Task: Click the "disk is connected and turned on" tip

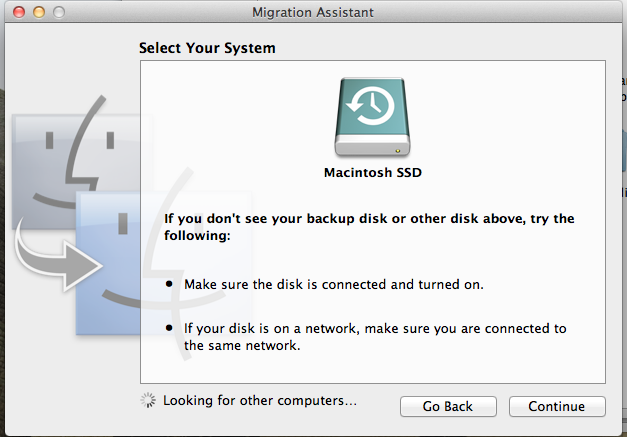Action: click(333, 284)
